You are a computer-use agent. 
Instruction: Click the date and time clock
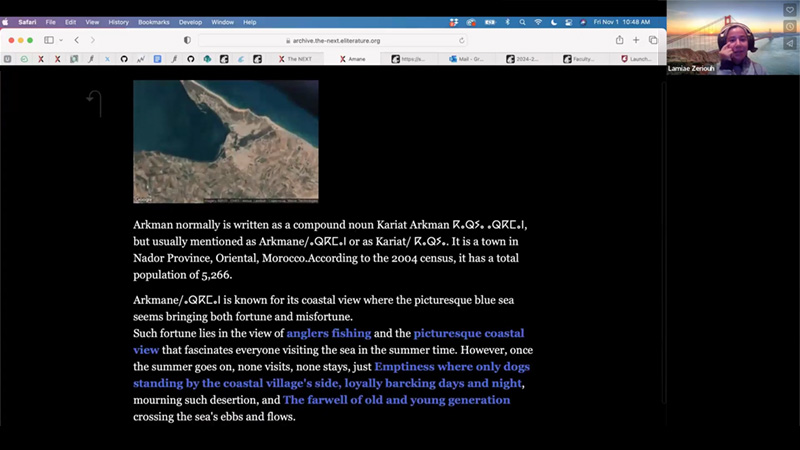pyautogui.click(x=621, y=22)
